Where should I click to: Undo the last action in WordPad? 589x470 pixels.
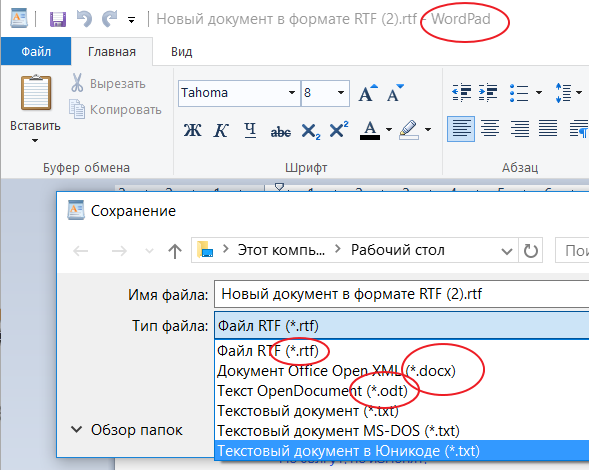coord(84,19)
